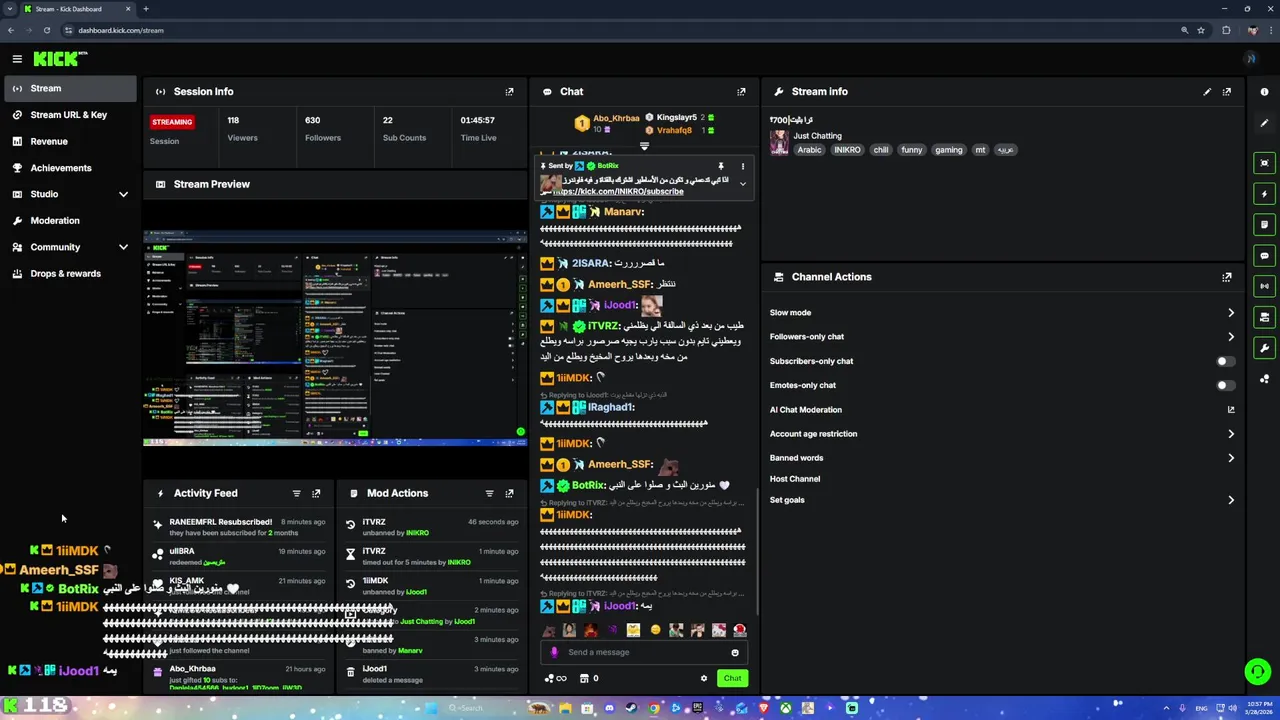Open AI Chat Moderation external link
This screenshot has height=720, width=1280.
(x=1230, y=410)
